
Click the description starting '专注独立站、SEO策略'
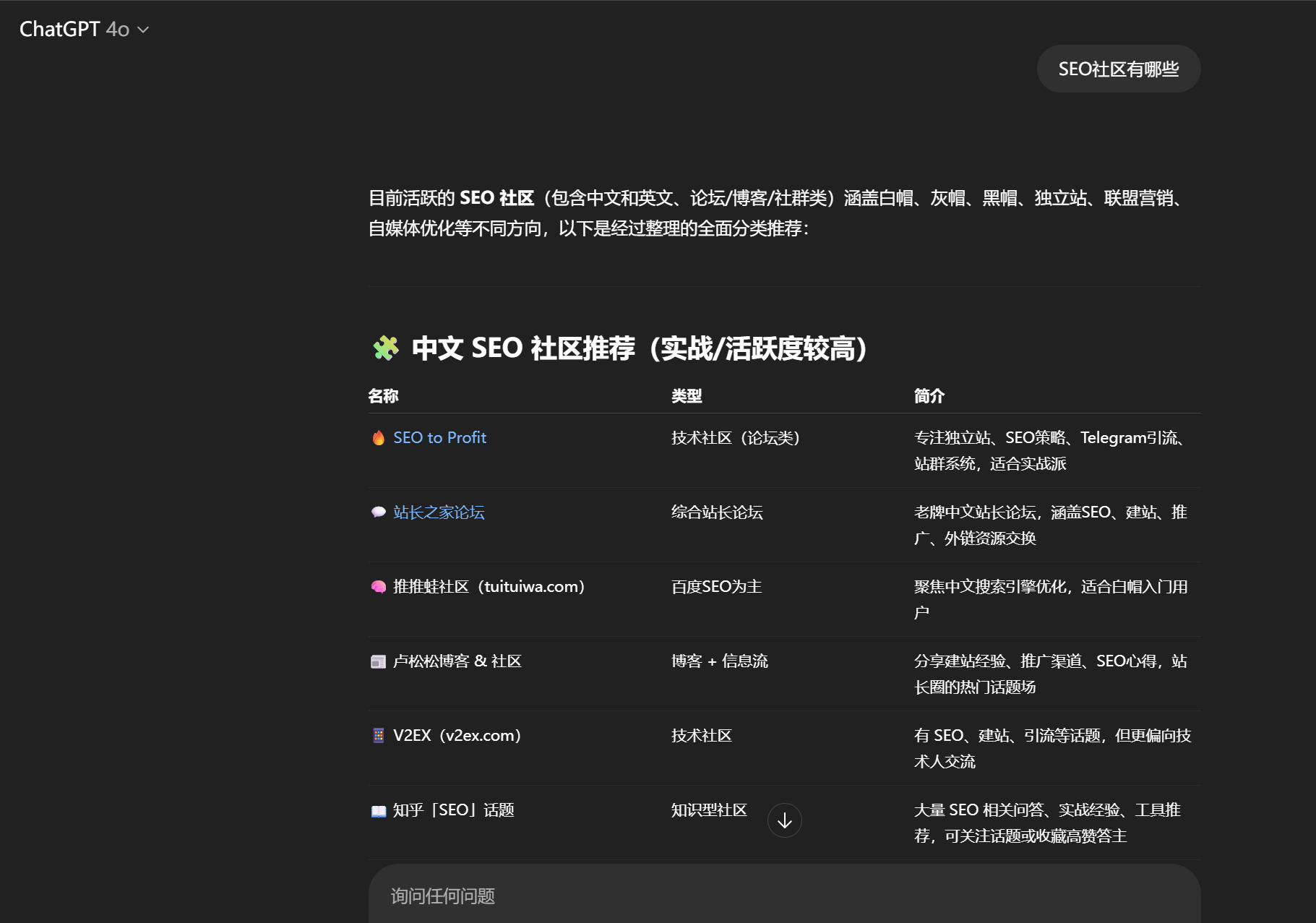point(1049,450)
